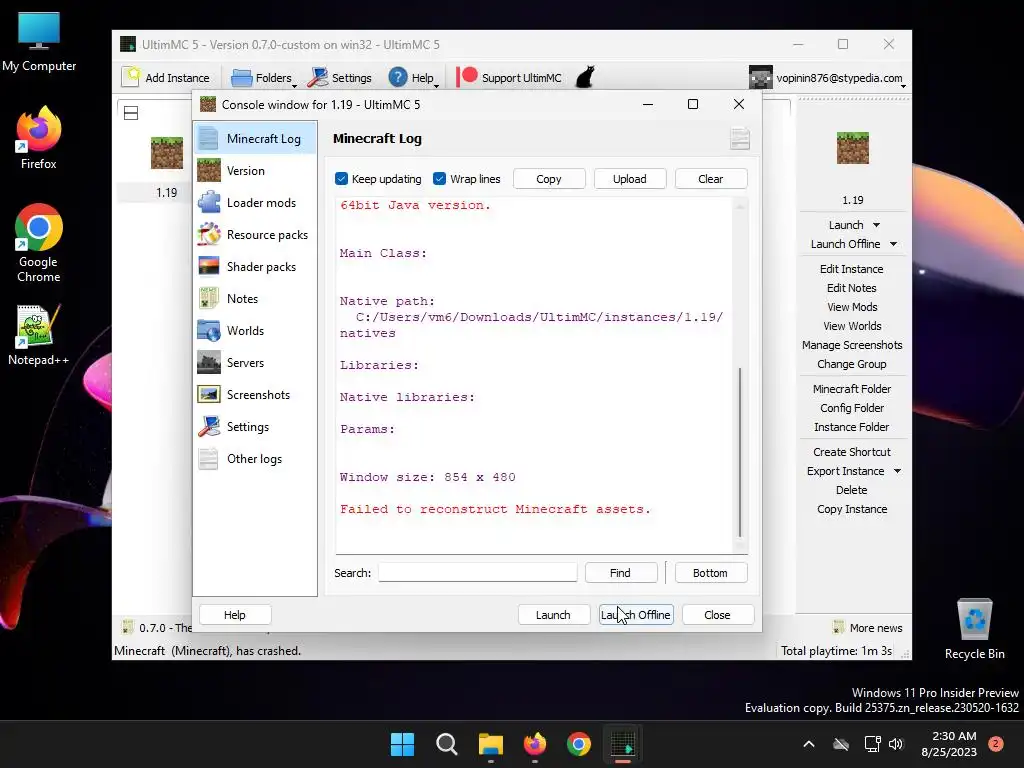The height and width of the screenshot is (768, 1024).
Task: Click the black cat icon in toolbar
Action: point(585,77)
